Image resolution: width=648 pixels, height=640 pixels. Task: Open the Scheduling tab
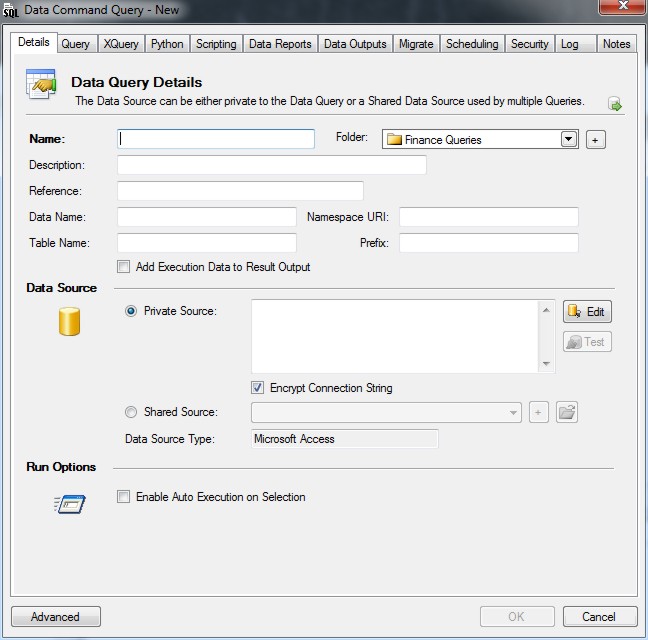(472, 44)
